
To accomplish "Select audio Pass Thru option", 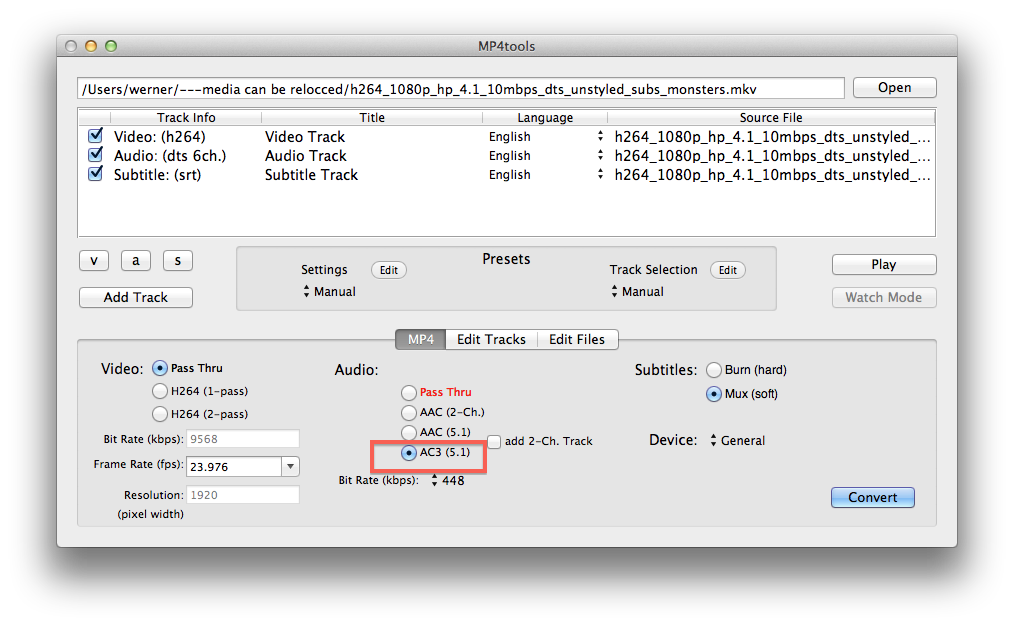I will pyautogui.click(x=409, y=393).
